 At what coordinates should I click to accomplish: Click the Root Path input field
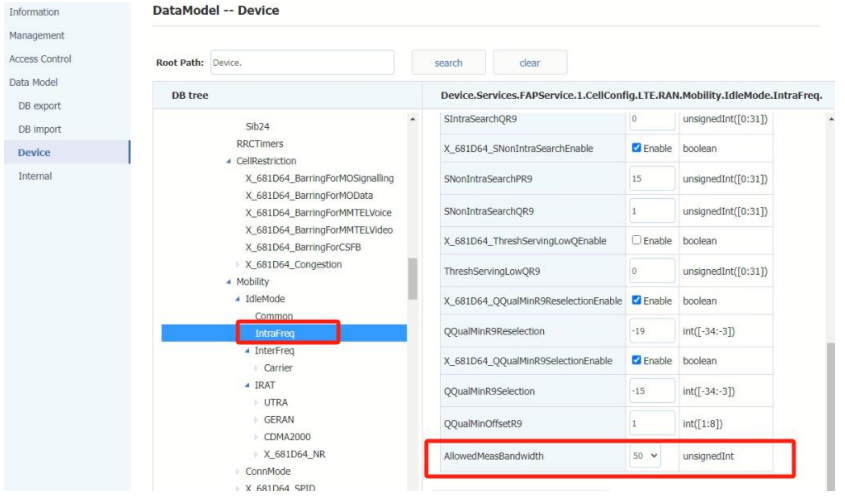(302, 62)
